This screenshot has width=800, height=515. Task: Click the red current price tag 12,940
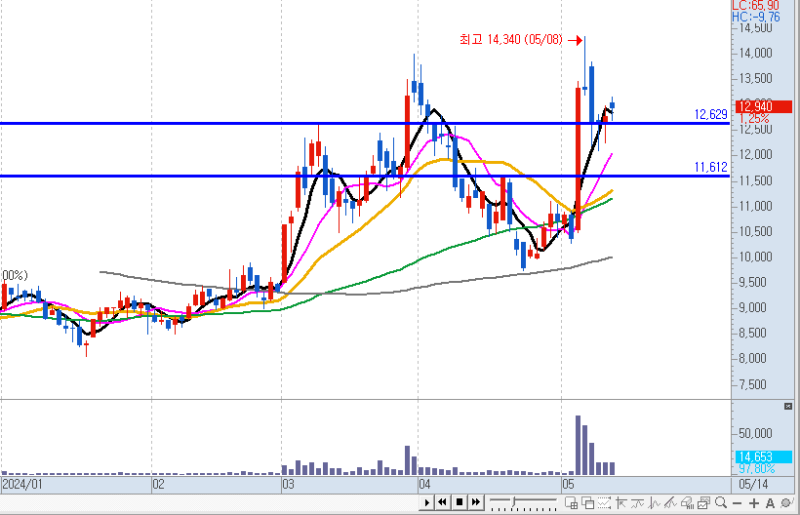click(x=763, y=106)
